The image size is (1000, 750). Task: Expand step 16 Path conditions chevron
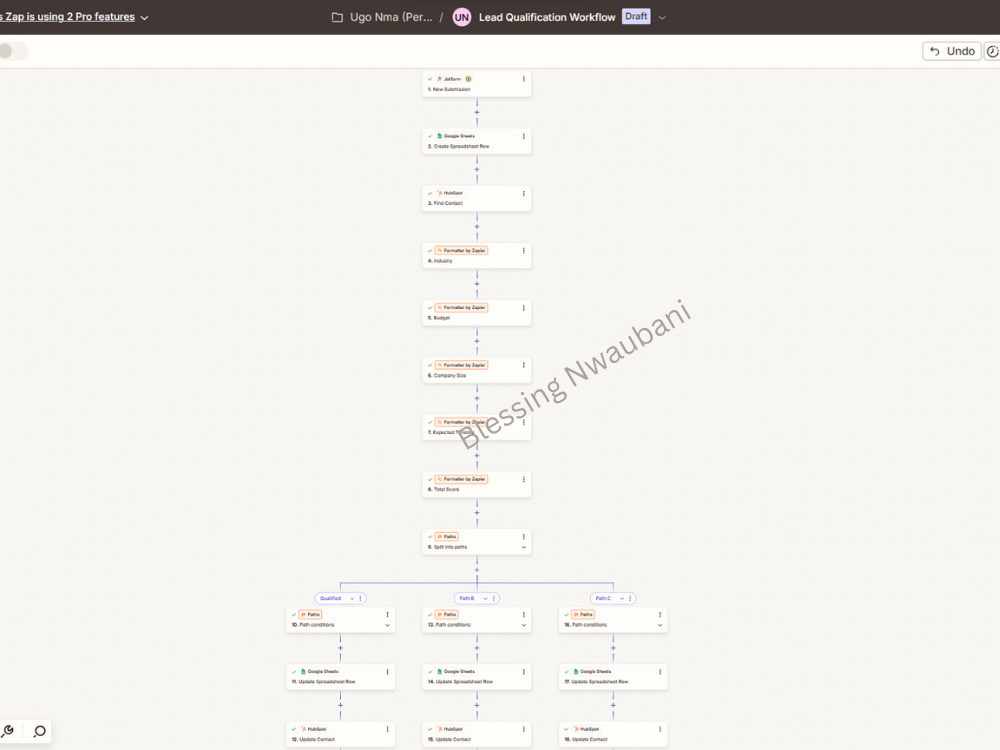660,626
